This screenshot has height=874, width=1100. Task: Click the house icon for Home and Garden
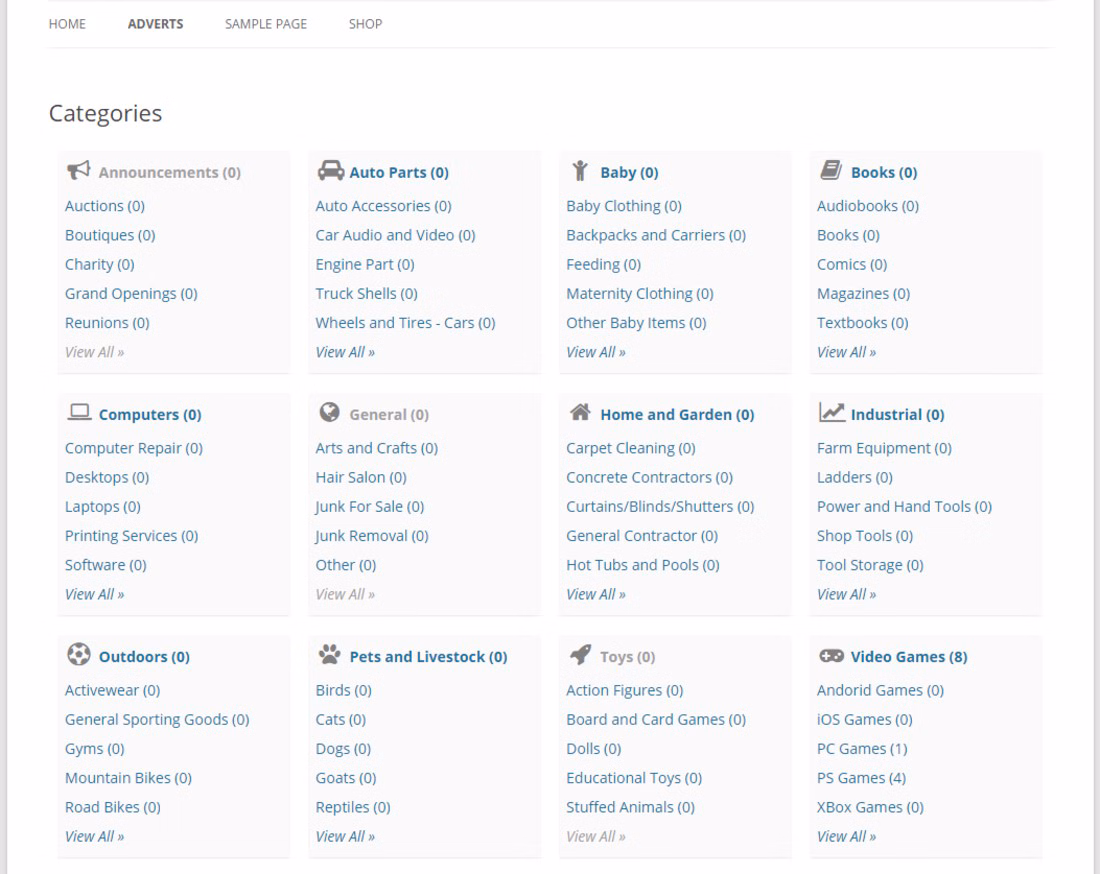click(x=579, y=412)
